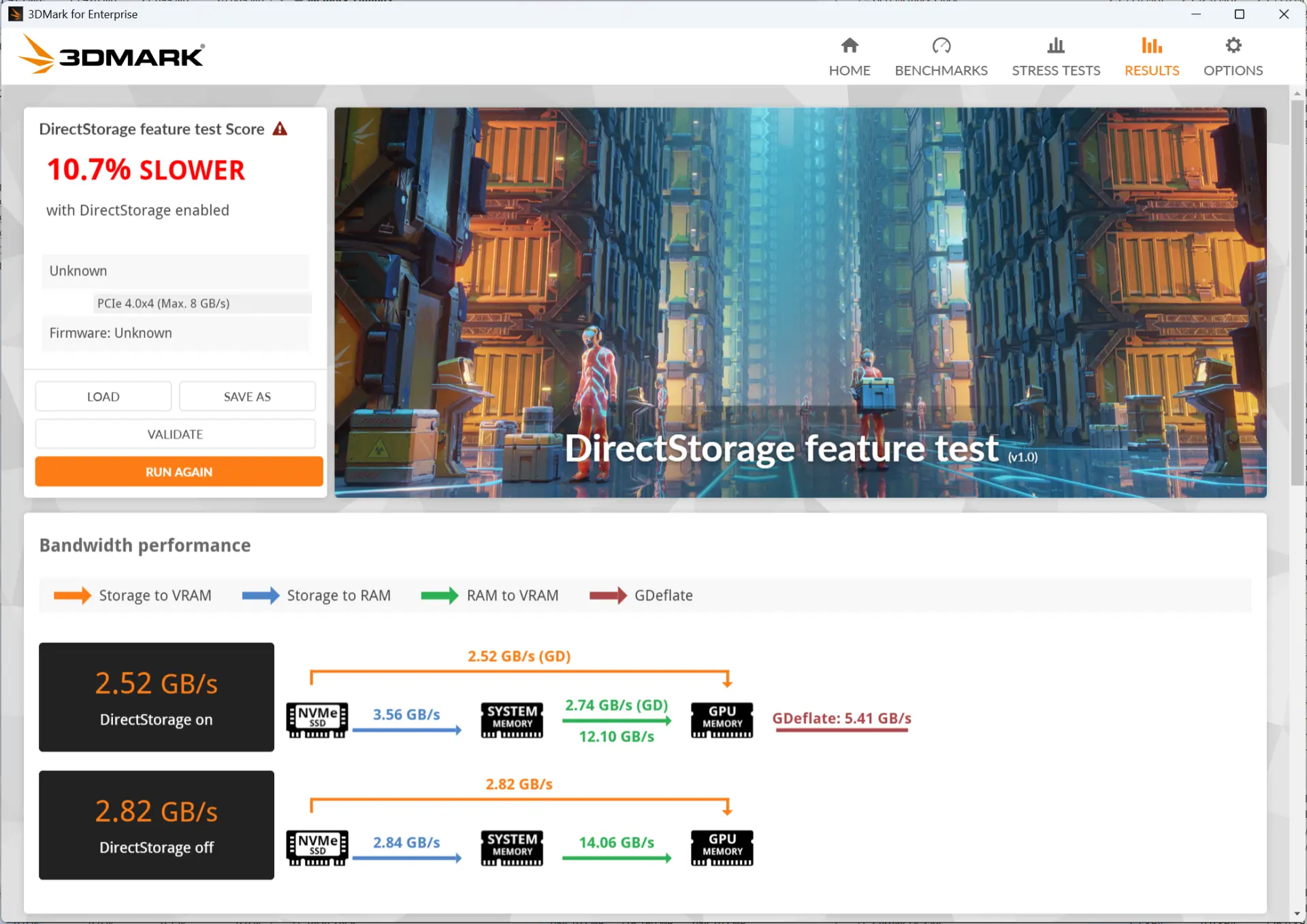Click the VALIDATE button
Viewport: 1307px width, 924px height.
click(176, 434)
